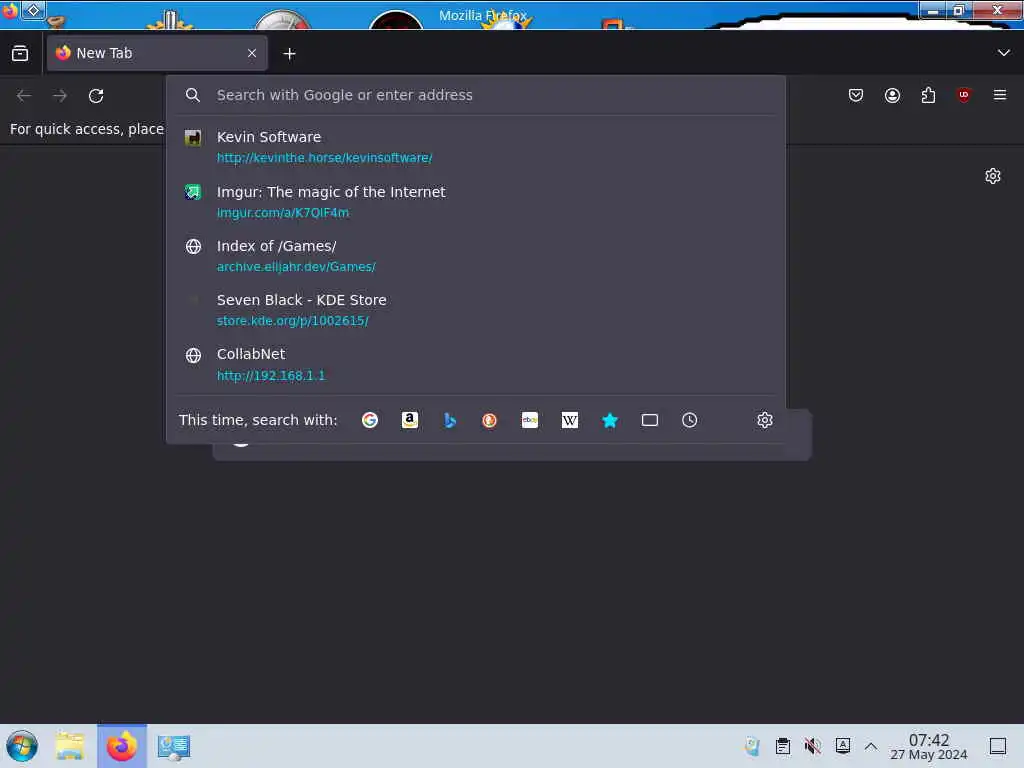Click the Imgur favicon in suggestions
The height and width of the screenshot is (768, 1024).
(193, 192)
